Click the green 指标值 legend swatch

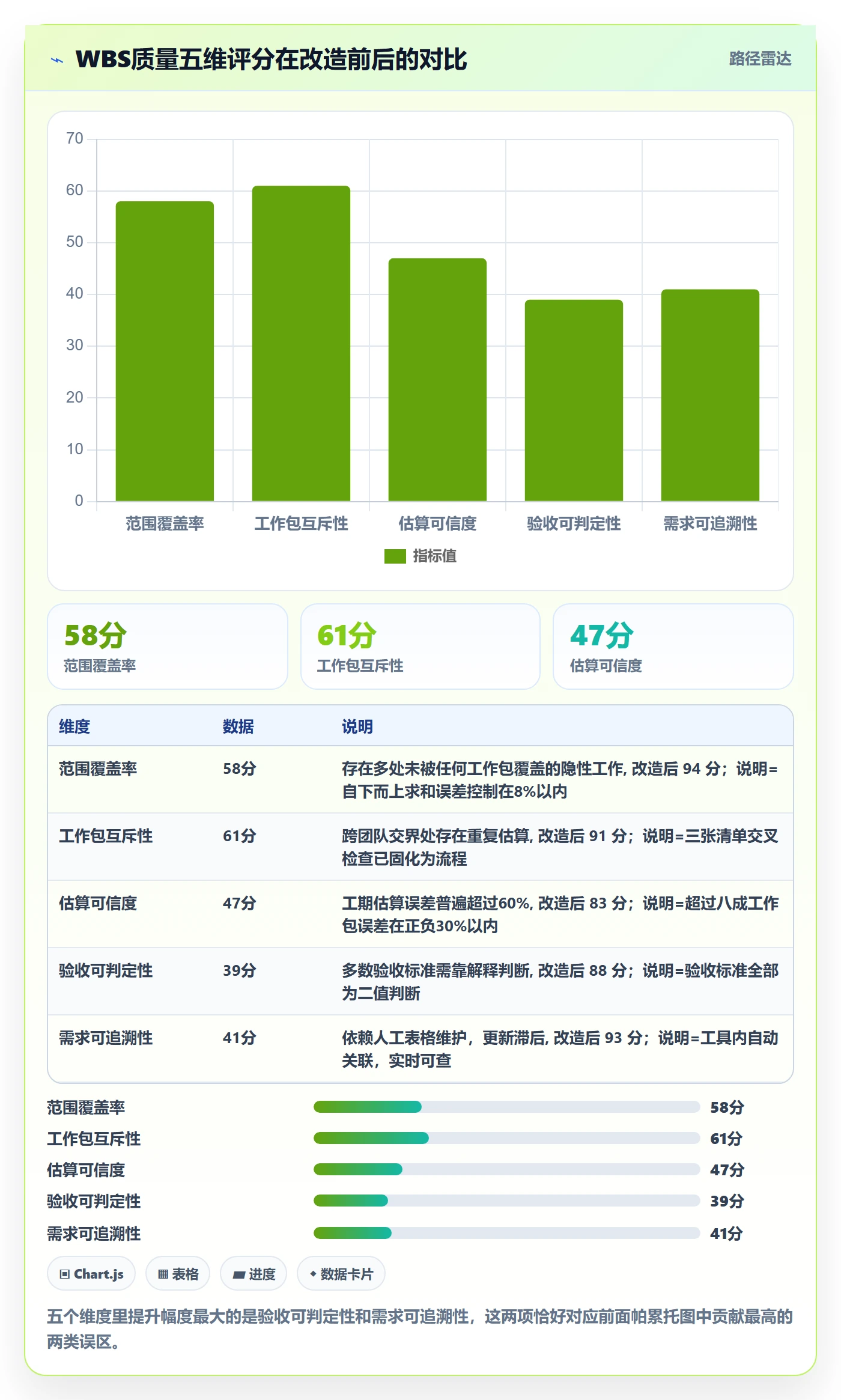[395, 556]
